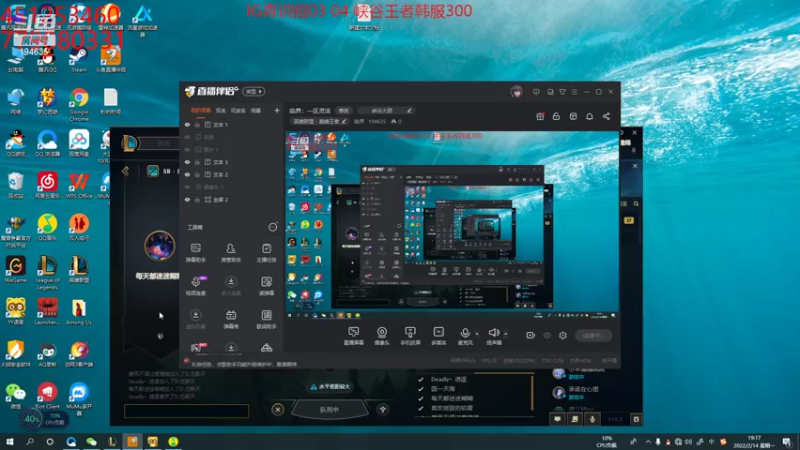The width and height of the screenshot is (800, 450).
Task: Toggle visibility of 文本 3 source
Action: tap(187, 162)
